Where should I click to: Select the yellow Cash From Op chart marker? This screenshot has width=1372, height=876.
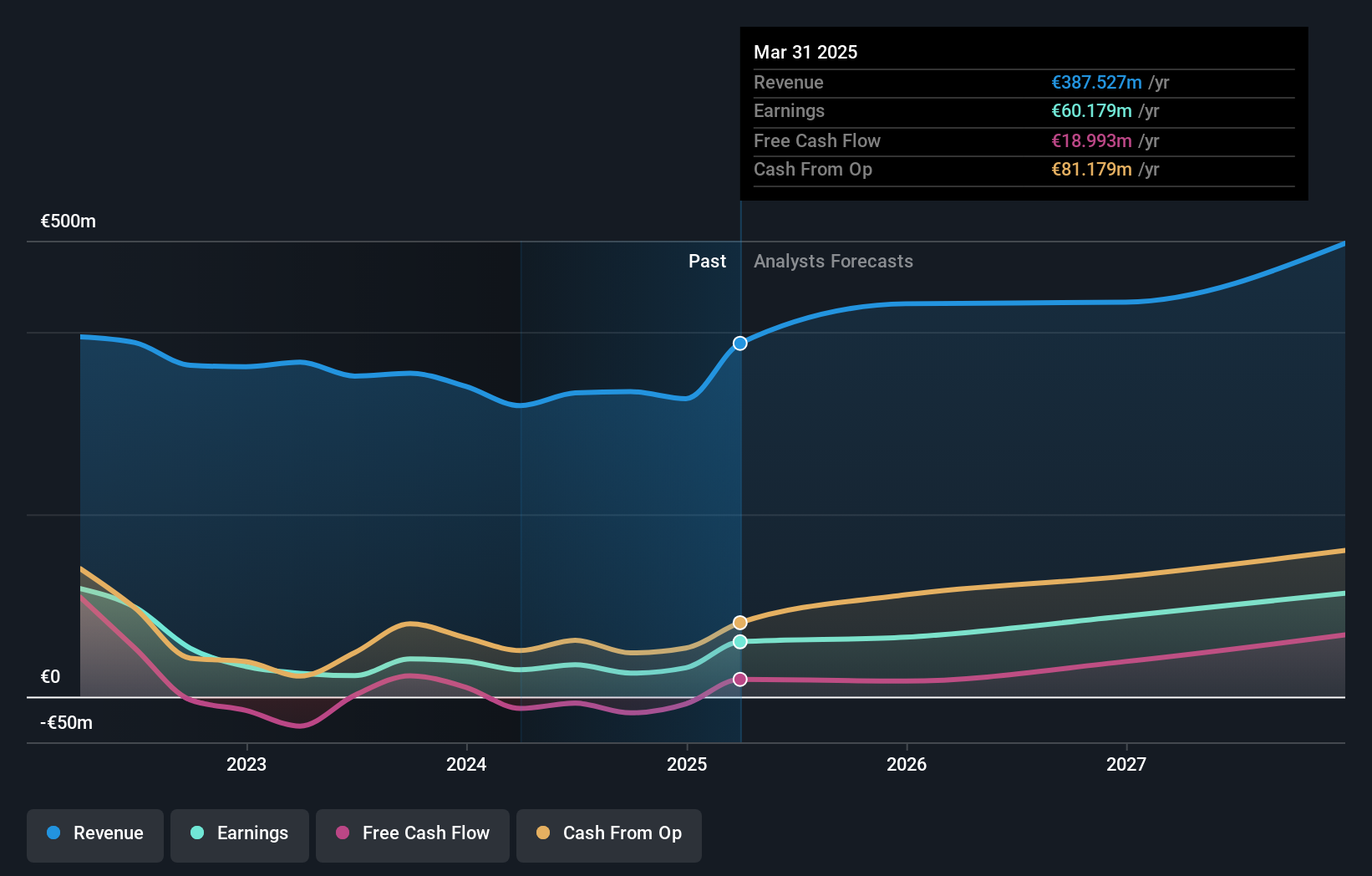tap(739, 622)
